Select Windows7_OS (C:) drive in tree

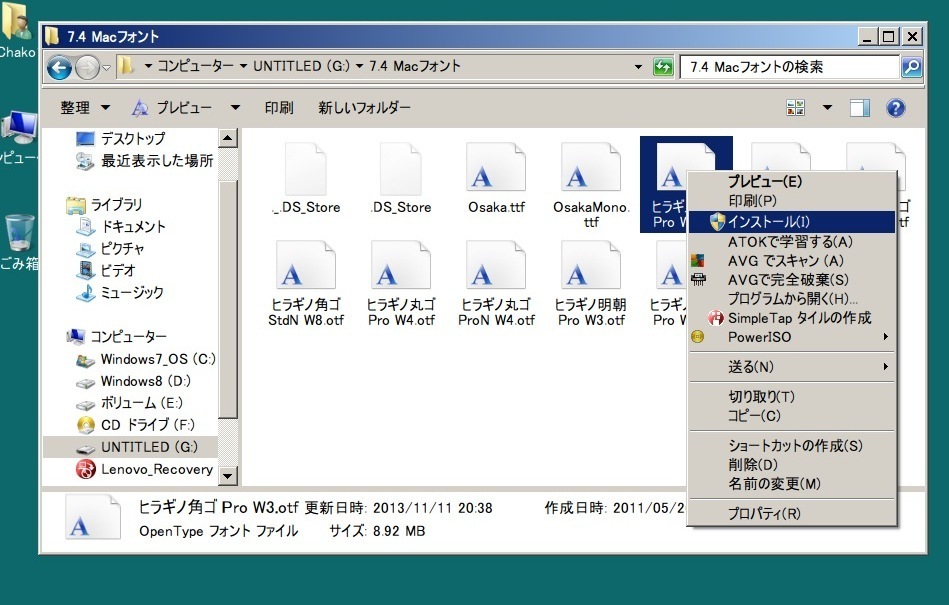tap(157, 359)
